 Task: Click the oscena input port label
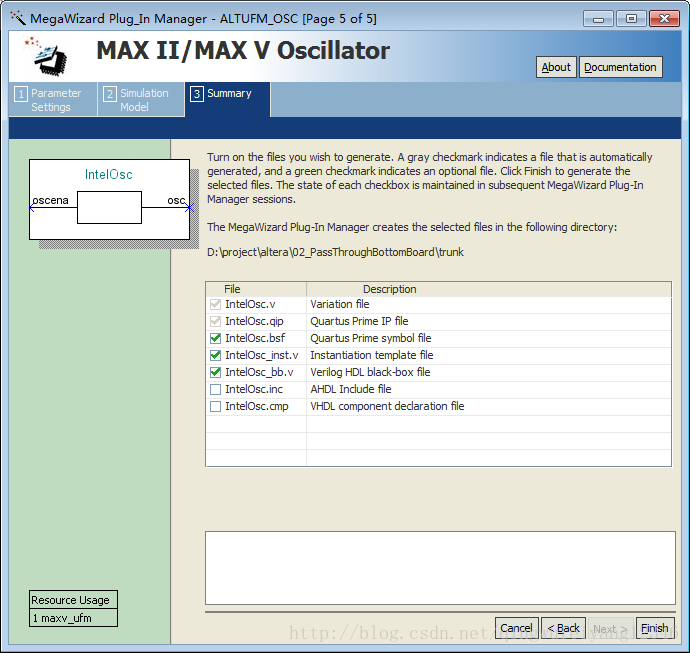click(50, 200)
